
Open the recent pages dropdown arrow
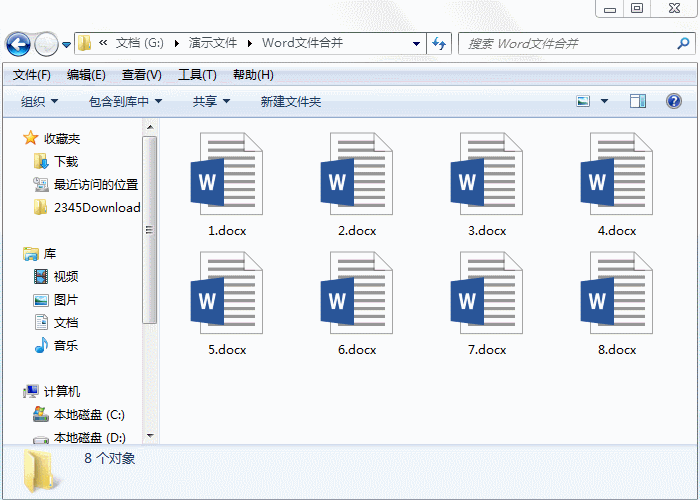coord(67,44)
